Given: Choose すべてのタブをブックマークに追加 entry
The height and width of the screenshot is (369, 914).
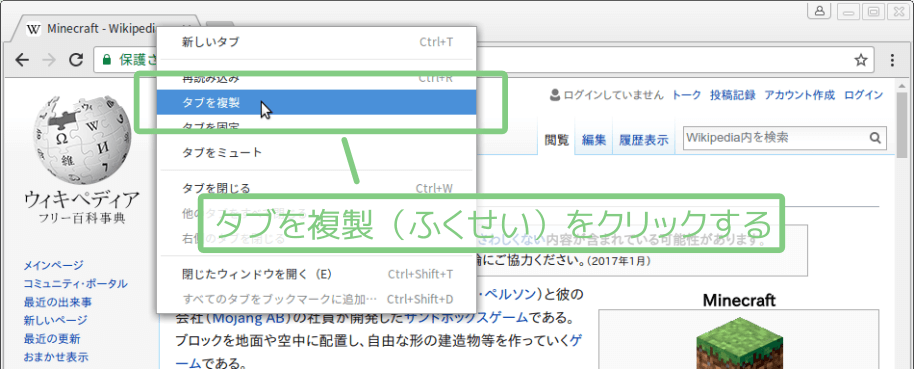Looking at the screenshot, I should click(317, 300).
